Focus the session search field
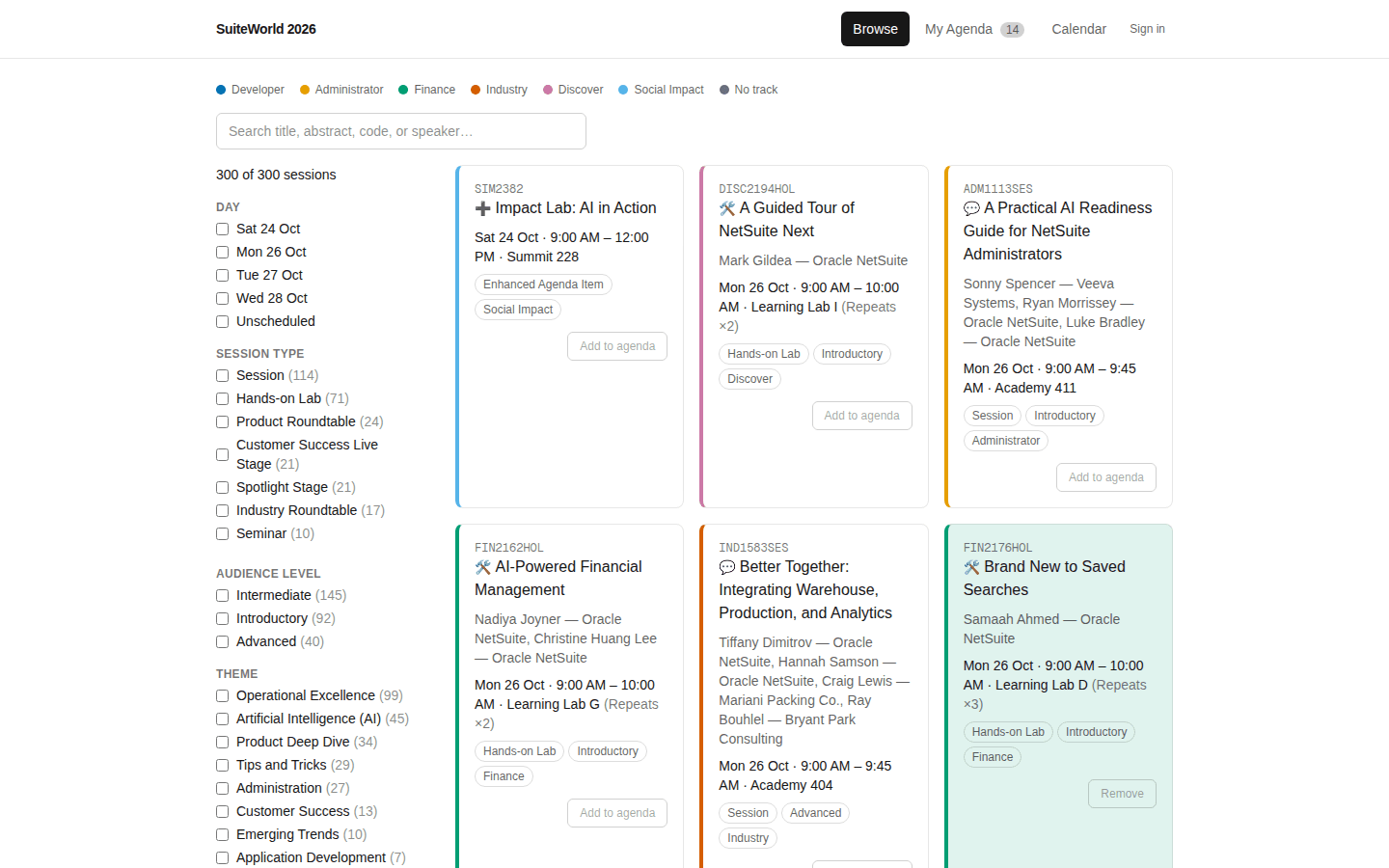This screenshot has height=868, width=1389. 401,131
